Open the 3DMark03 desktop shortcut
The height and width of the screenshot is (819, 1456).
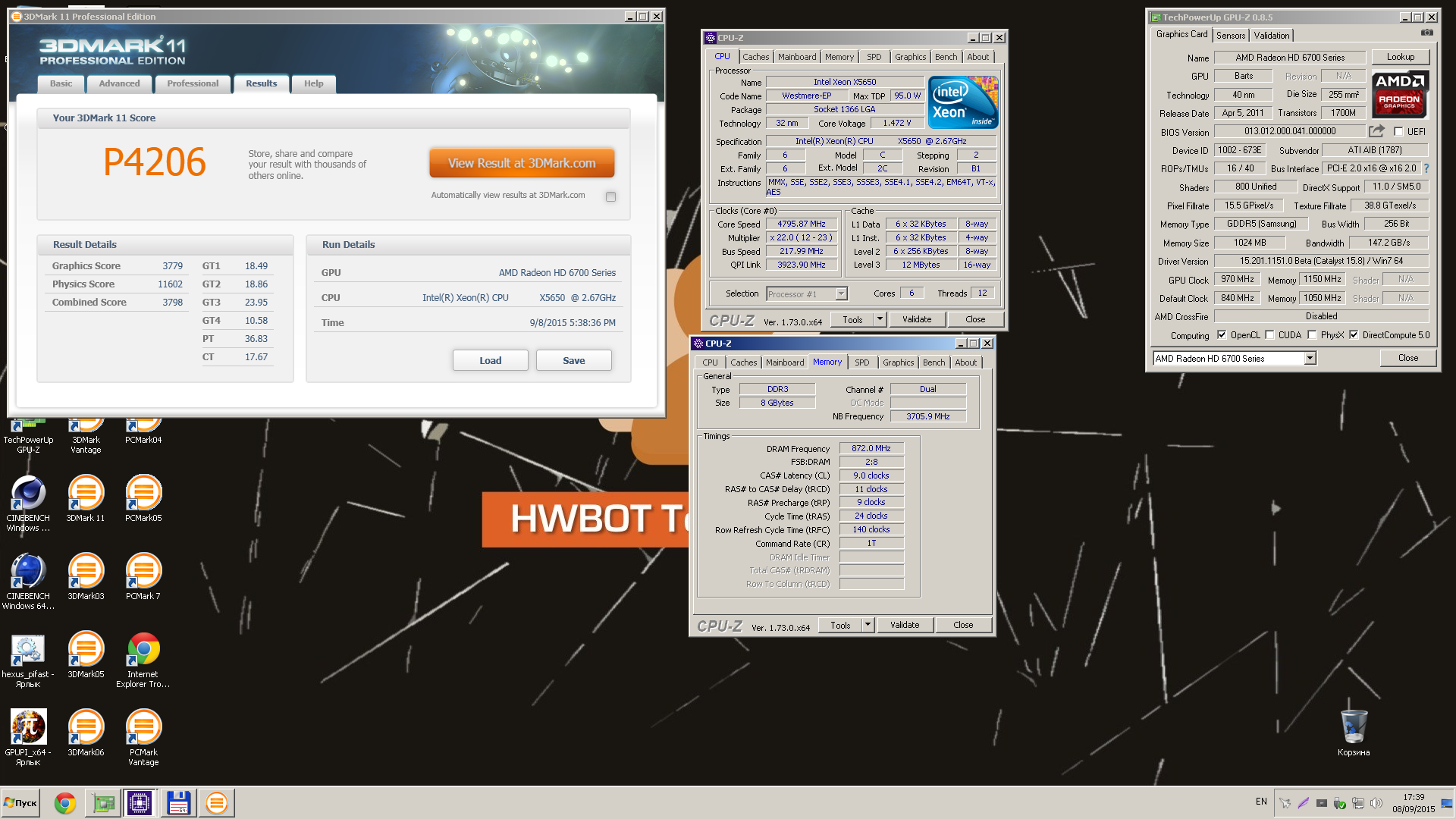point(86,576)
